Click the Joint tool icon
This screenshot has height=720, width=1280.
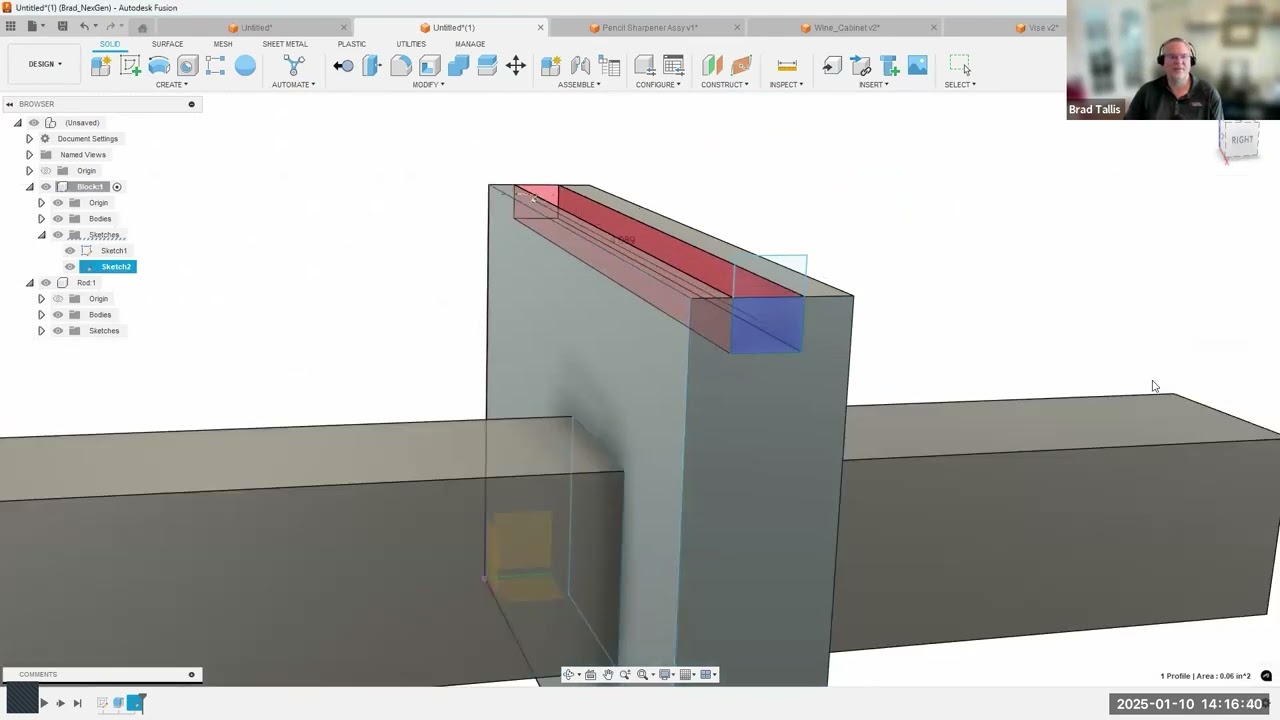click(580, 66)
